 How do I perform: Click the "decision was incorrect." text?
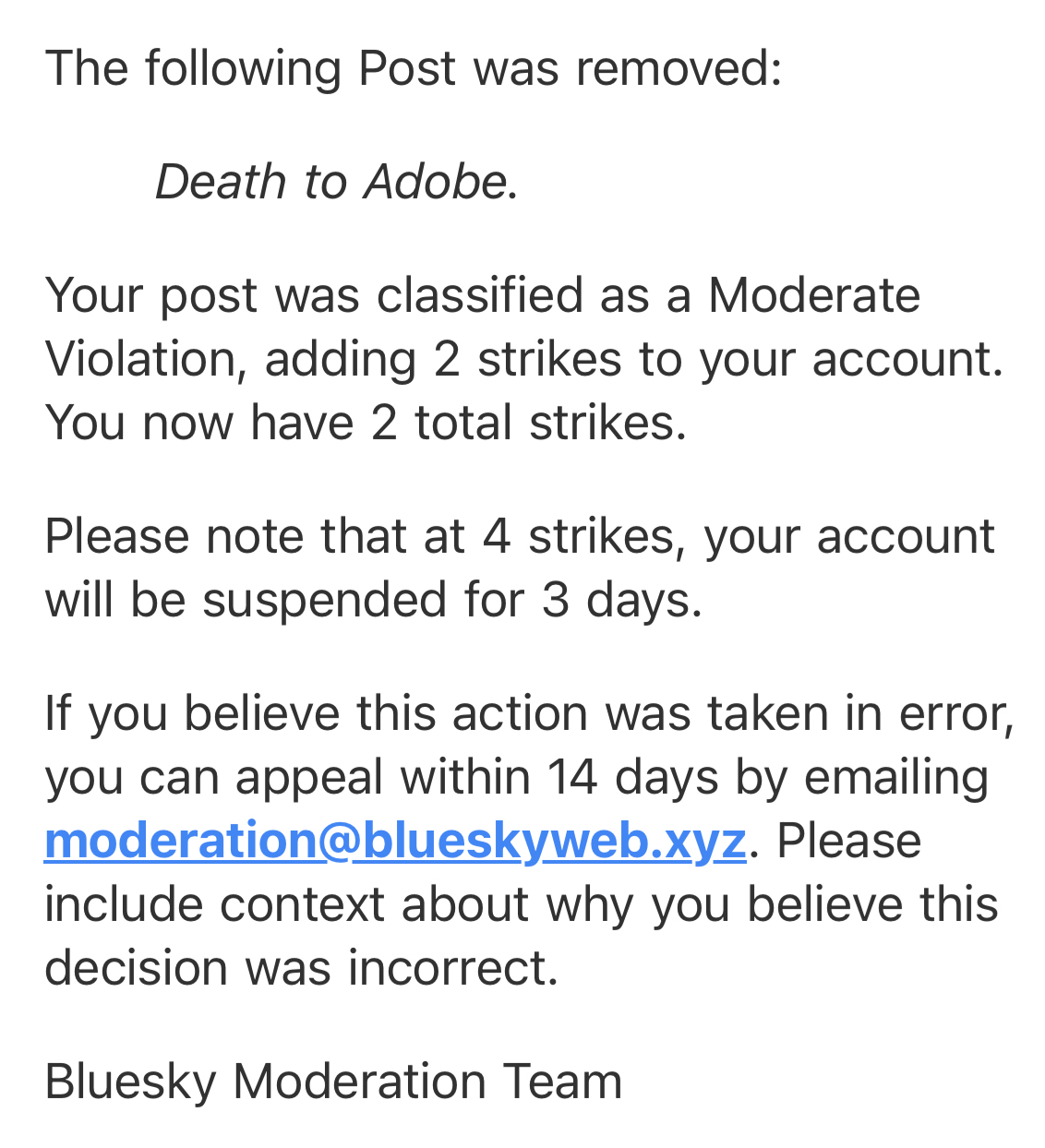pos(302,967)
